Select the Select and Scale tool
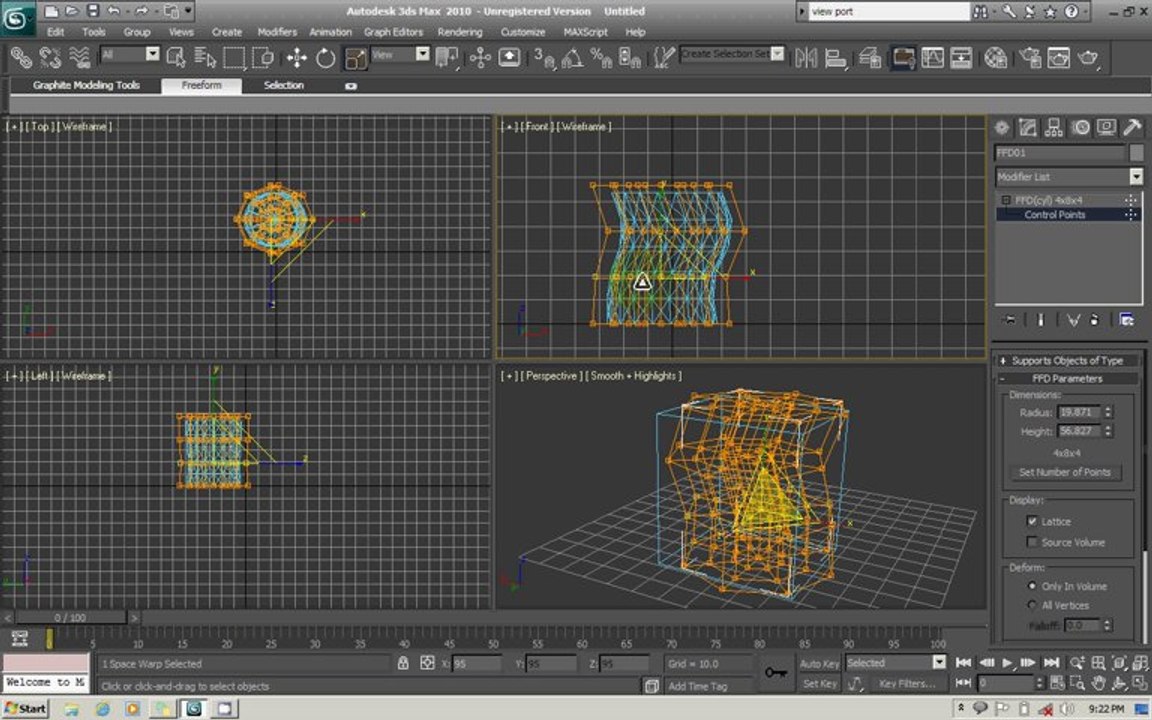This screenshot has height=720, width=1152. (x=356, y=58)
